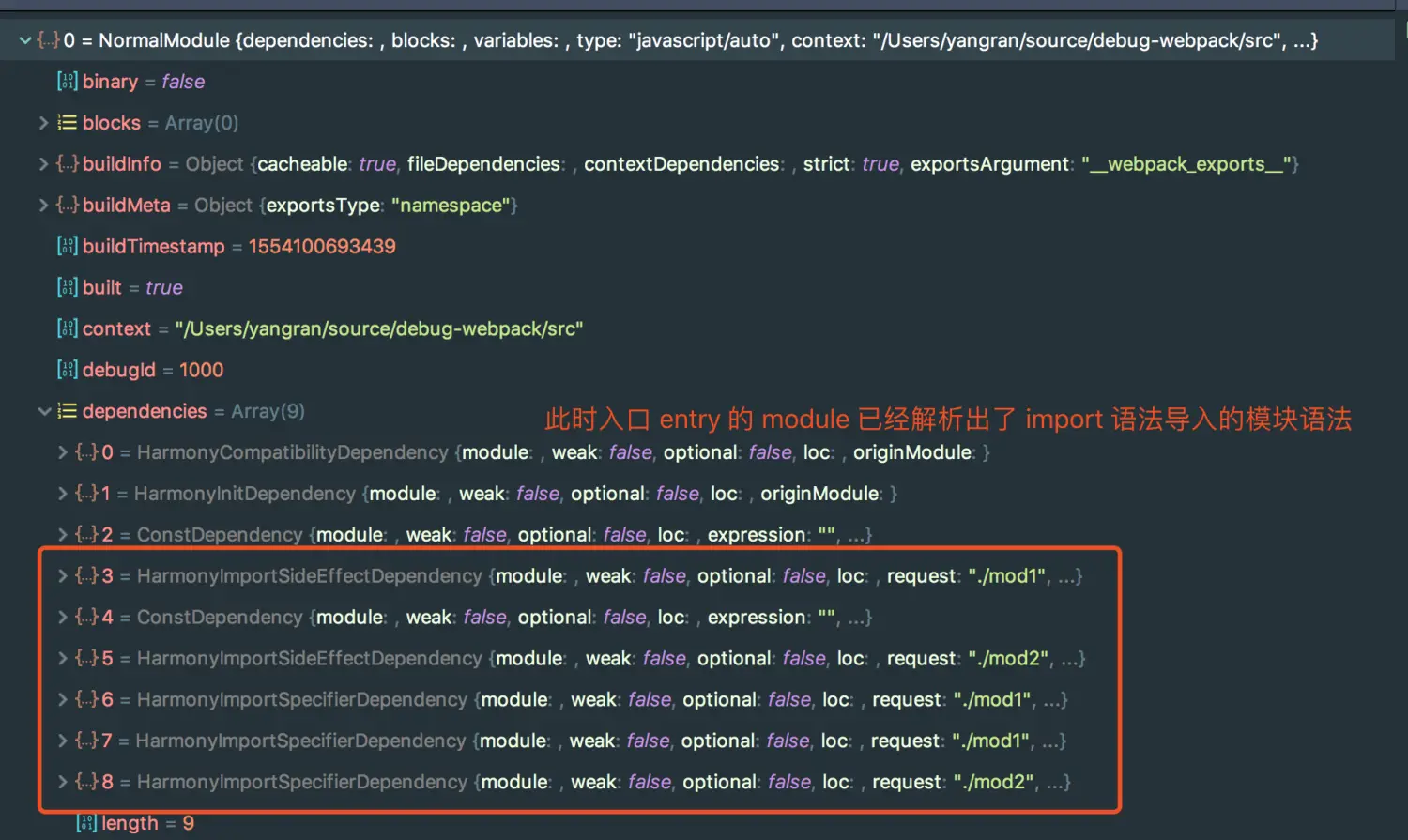Image resolution: width=1408 pixels, height=840 pixels.
Task: Click the dependencies array list icon
Action: 68,411
